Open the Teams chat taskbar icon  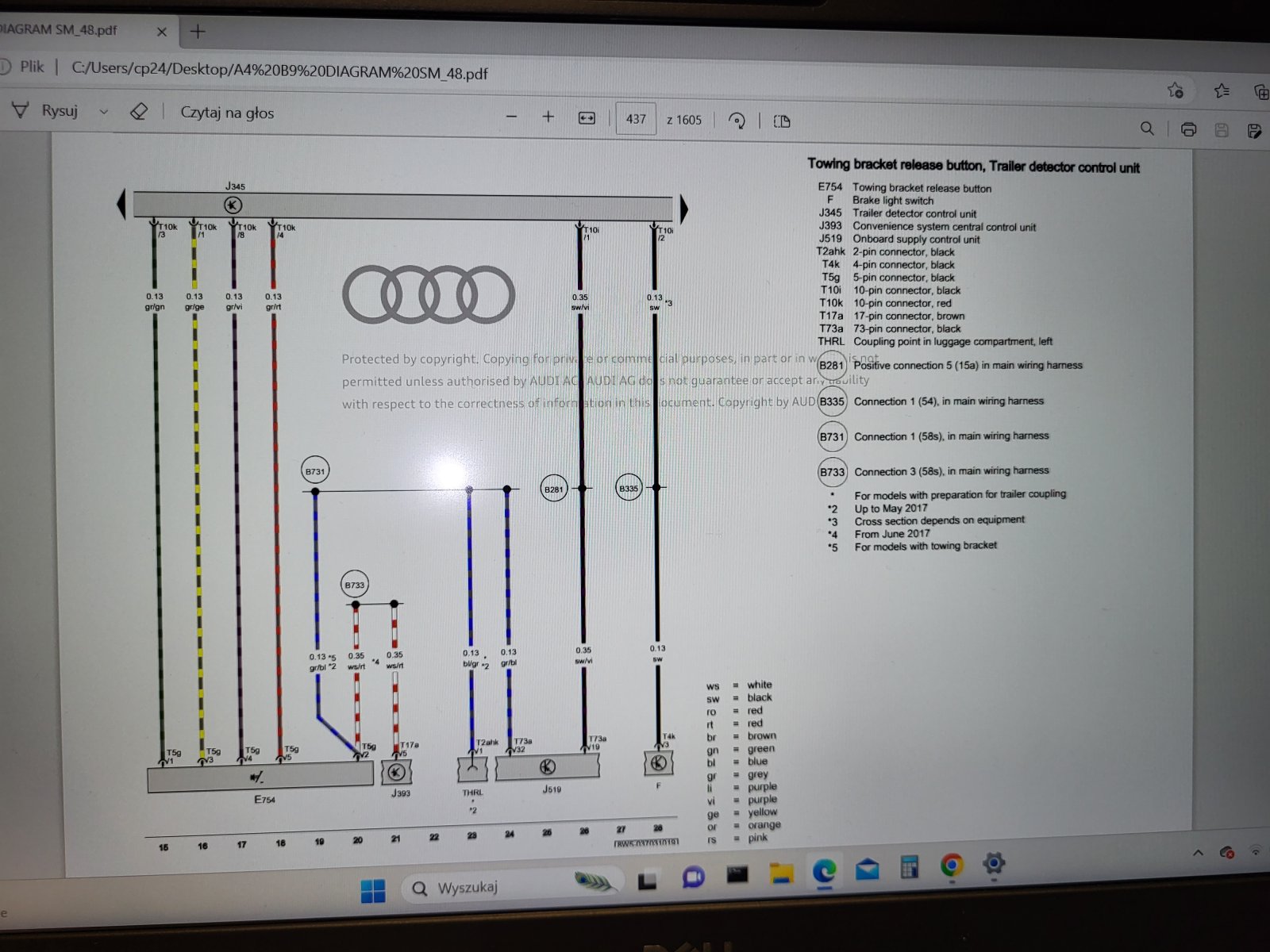point(693,877)
